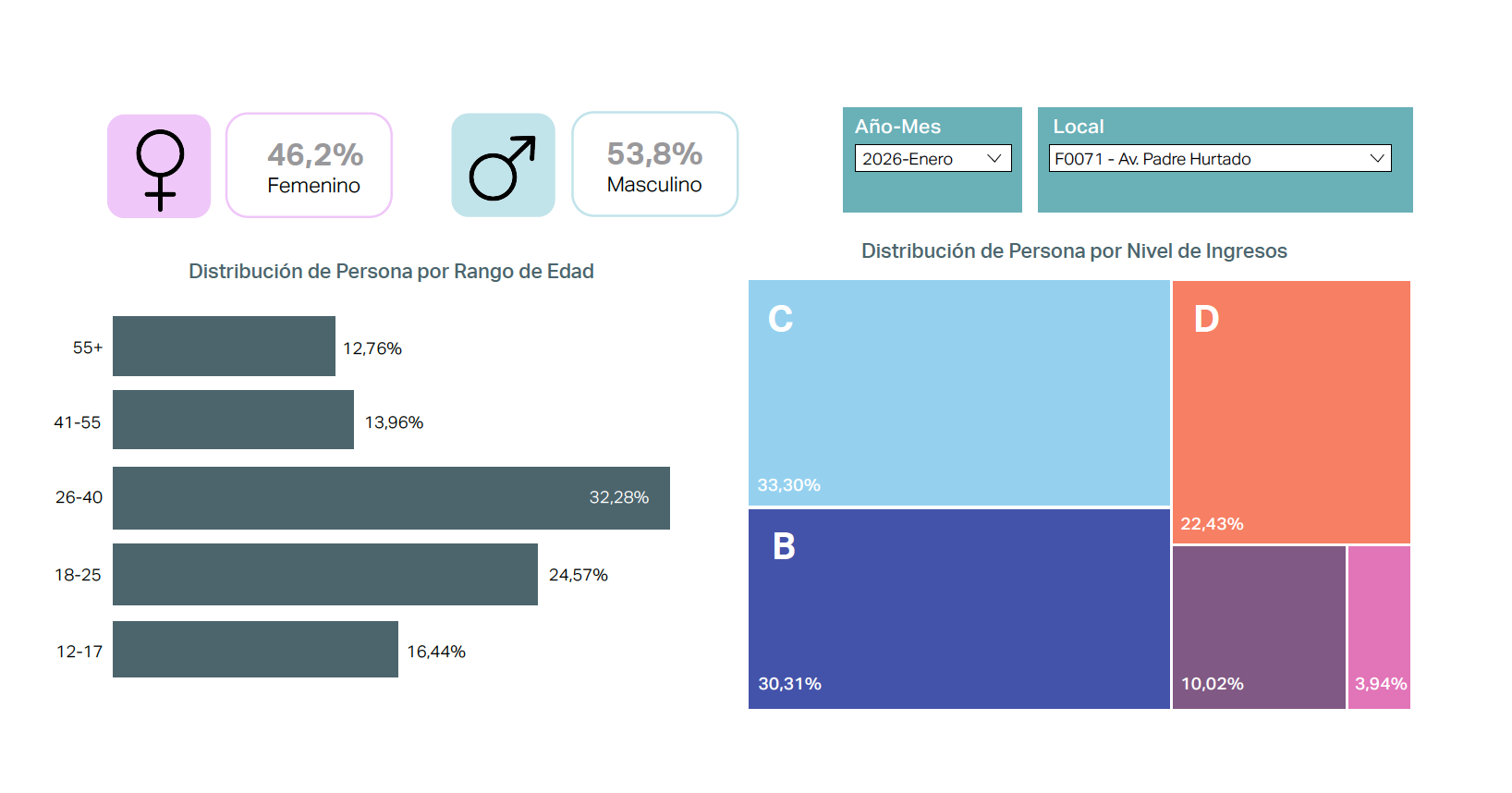Screen dimensions: 1512x793
Task: Select the 41-55 age bar
Action: (x=233, y=420)
